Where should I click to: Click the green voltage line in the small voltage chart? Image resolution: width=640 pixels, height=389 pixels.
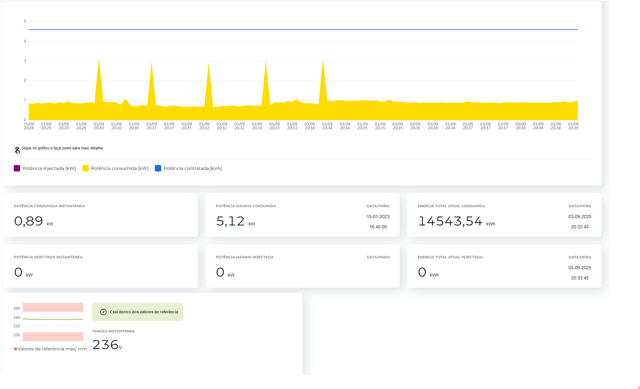(53, 319)
